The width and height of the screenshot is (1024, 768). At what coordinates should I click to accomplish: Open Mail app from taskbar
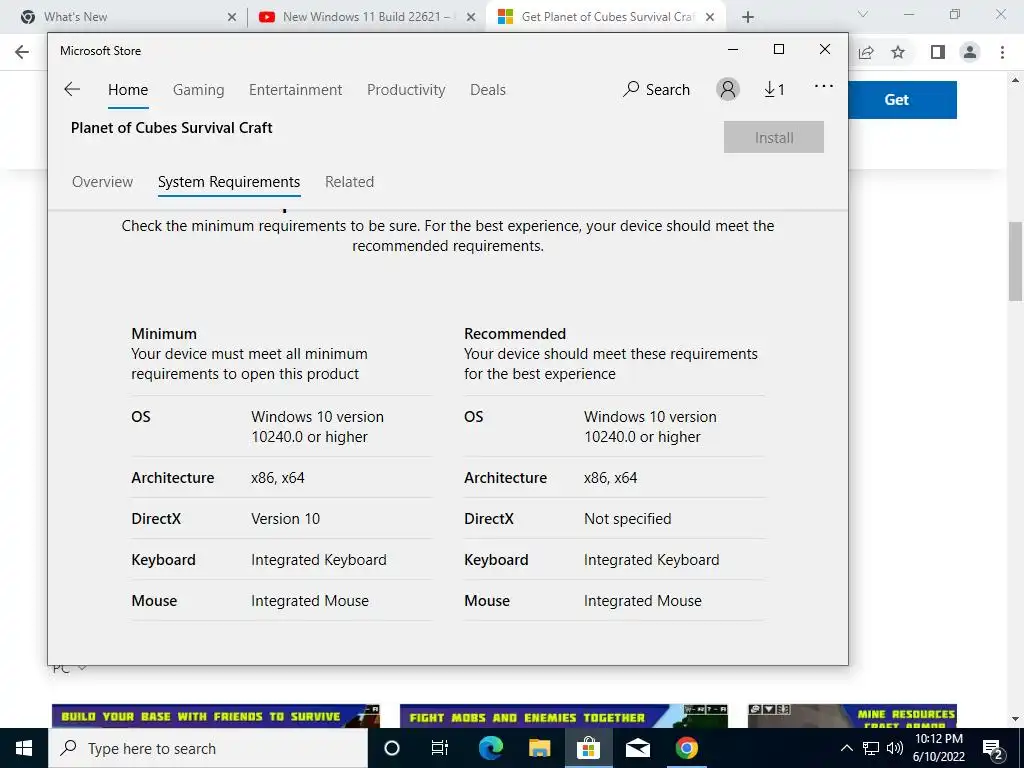637,748
